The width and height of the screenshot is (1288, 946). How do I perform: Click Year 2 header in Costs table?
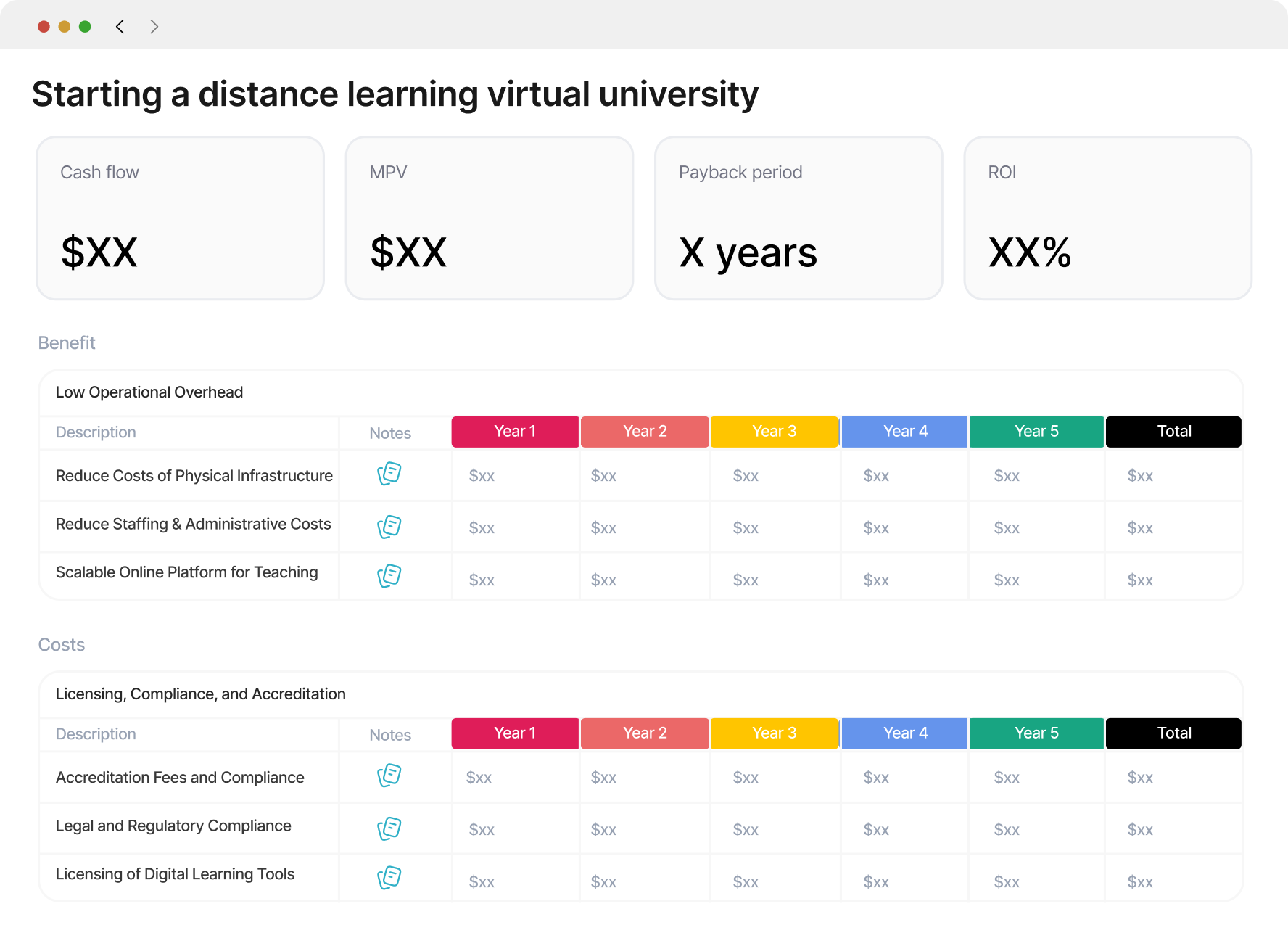[645, 733]
